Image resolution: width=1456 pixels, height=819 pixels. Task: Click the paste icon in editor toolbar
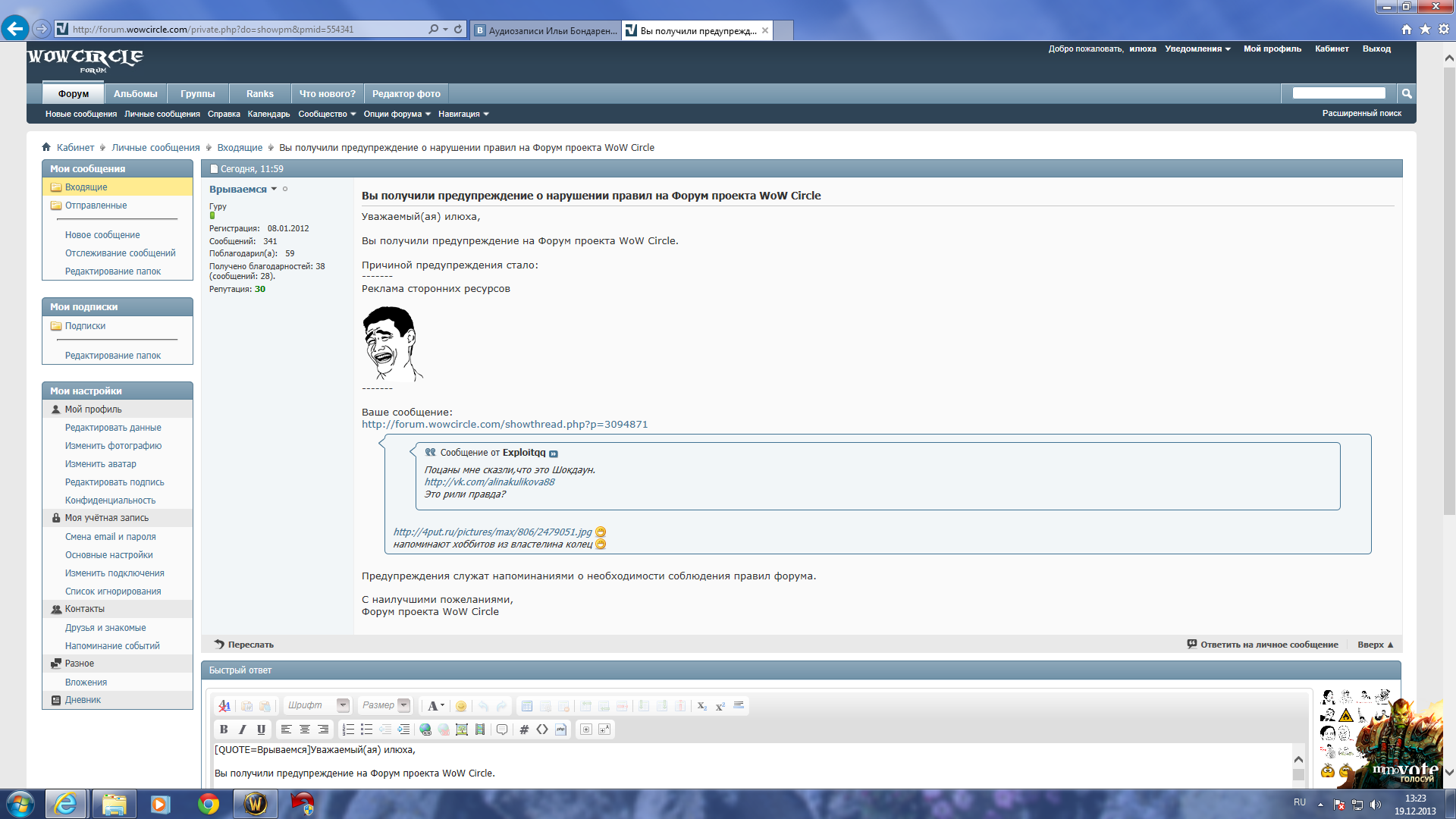click(x=265, y=706)
